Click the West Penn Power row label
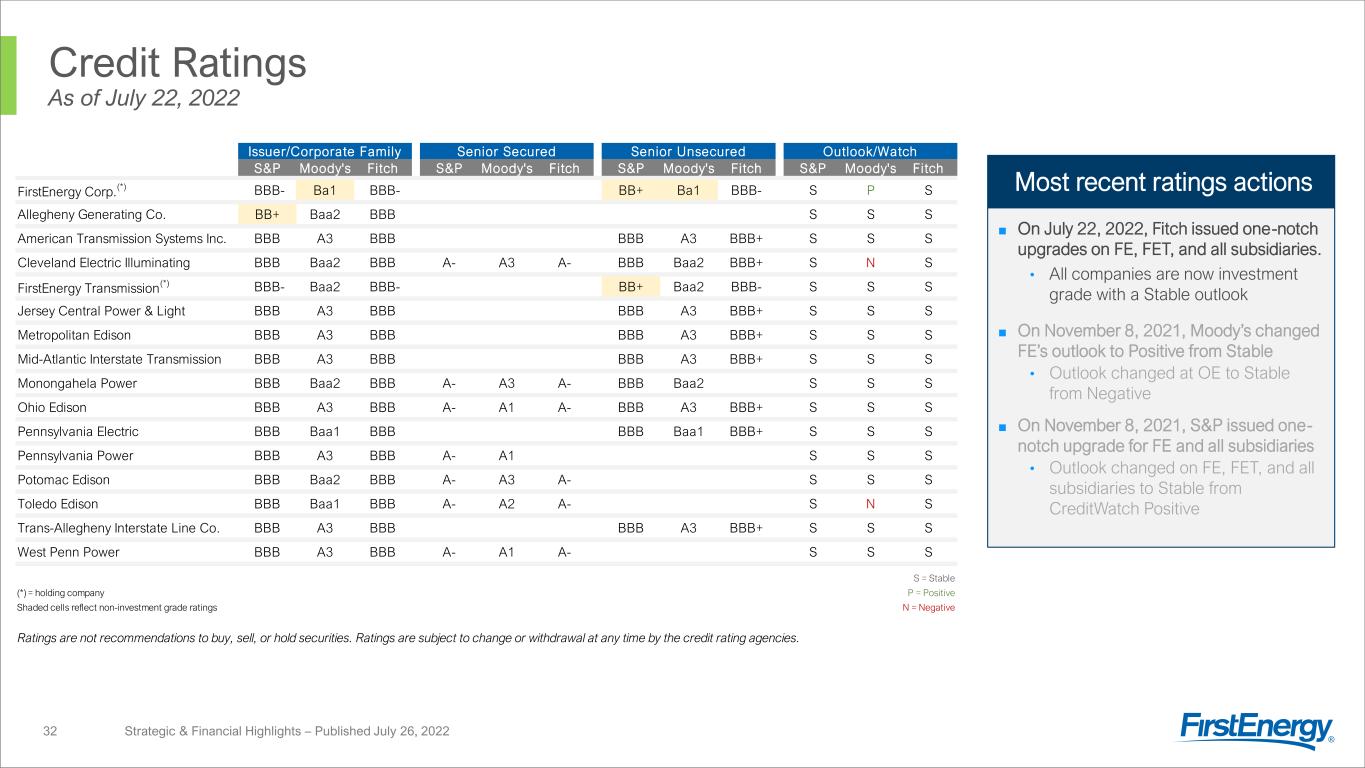Screen dimensions: 1365x768 (x=68, y=552)
